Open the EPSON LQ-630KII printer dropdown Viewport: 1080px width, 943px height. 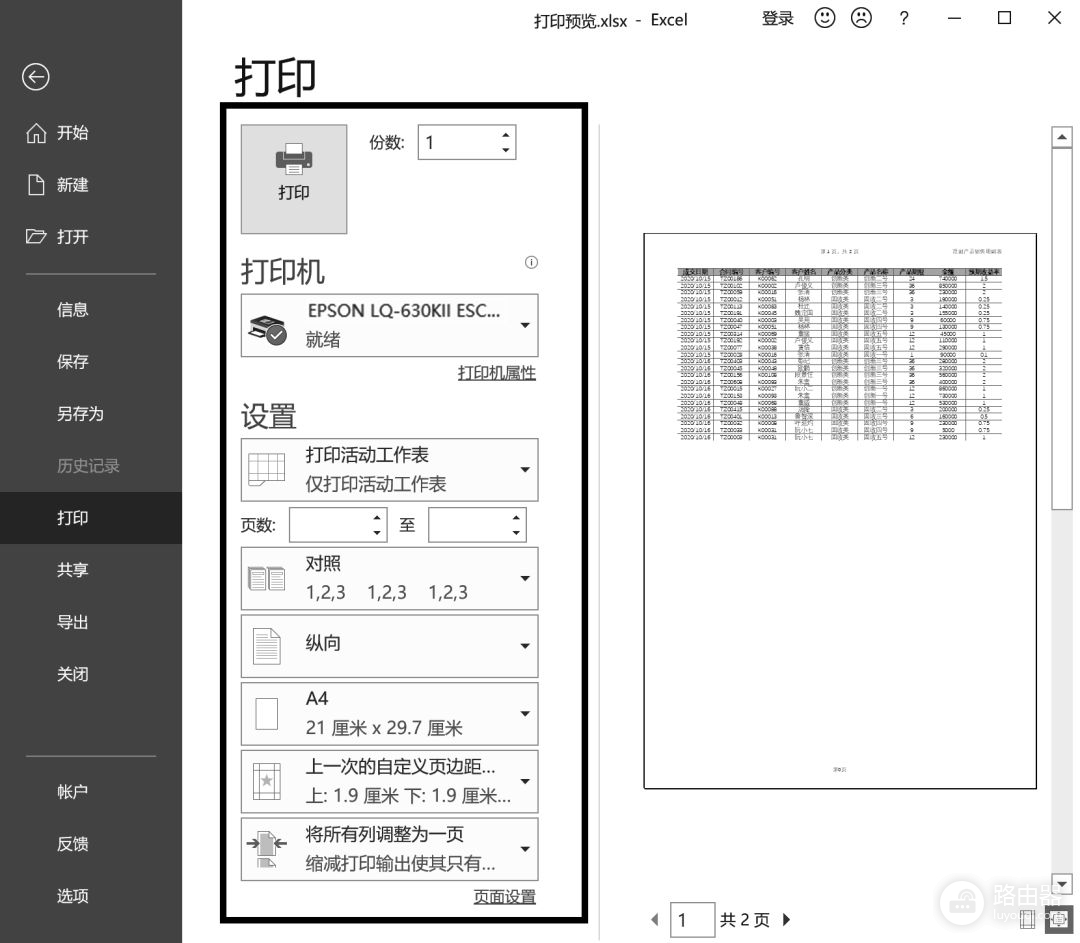click(x=390, y=325)
